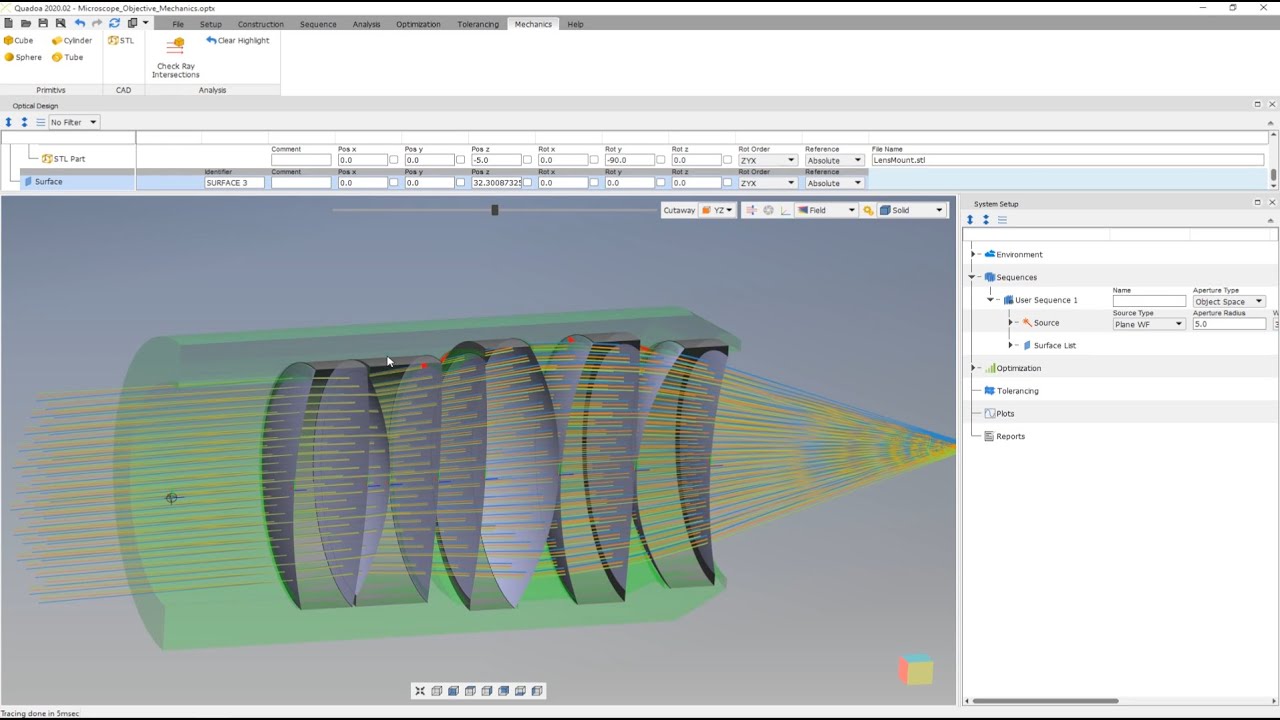This screenshot has width=1280, height=720.
Task: Switch to the Tolerancing tab
Action: pyautogui.click(x=478, y=24)
